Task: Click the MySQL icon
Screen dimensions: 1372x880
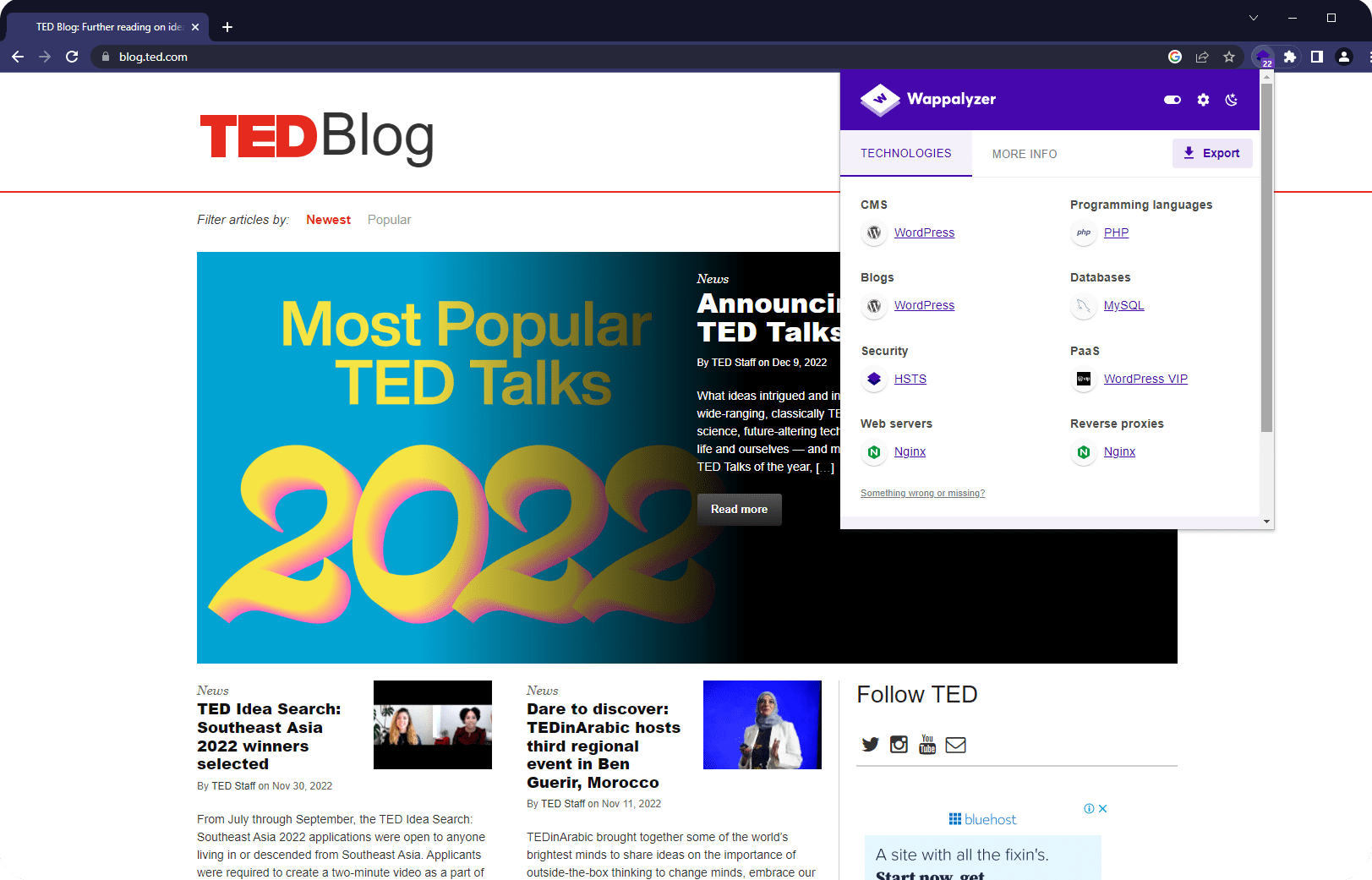Action: coord(1084,305)
